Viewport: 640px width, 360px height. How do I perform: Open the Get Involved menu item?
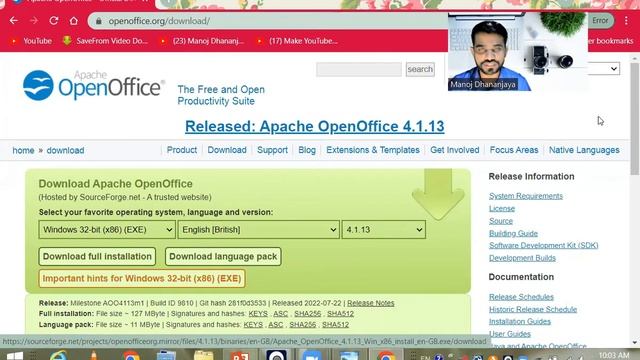(x=455, y=150)
